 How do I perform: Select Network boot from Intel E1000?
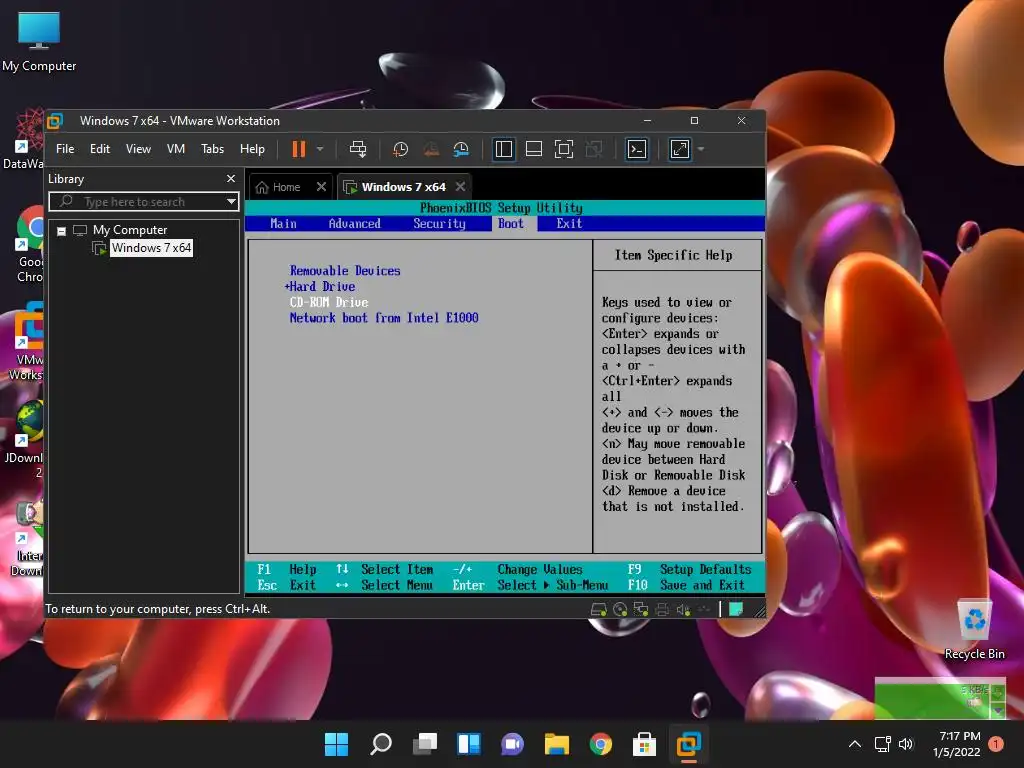[x=383, y=317]
